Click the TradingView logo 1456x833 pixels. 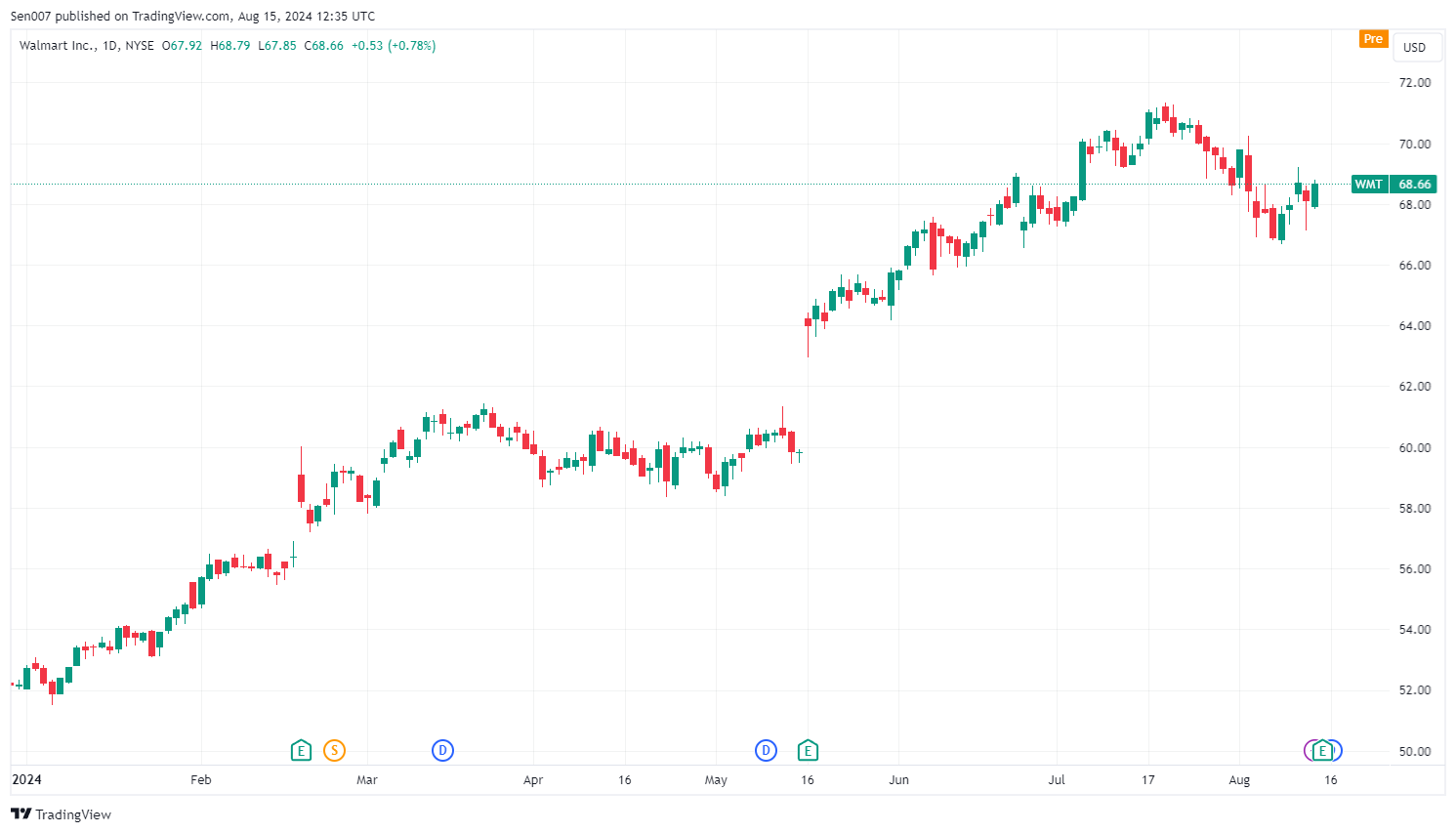[x=61, y=814]
